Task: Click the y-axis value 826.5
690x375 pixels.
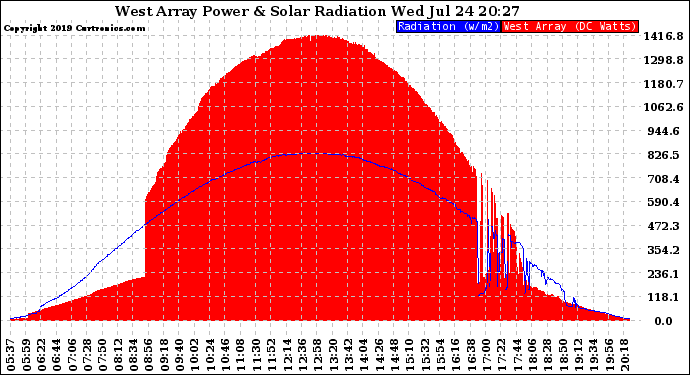Action: click(x=664, y=155)
